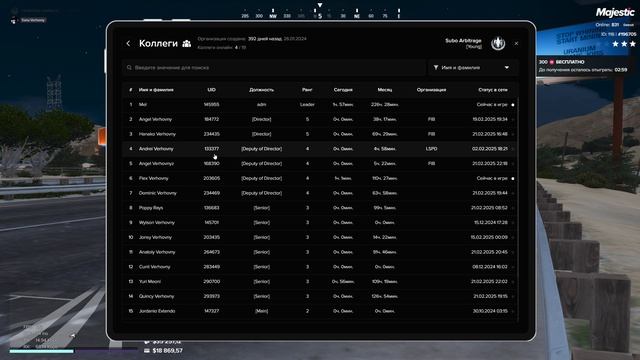Click the БЕСПЛАТНО reward label in the HUD

570,62
